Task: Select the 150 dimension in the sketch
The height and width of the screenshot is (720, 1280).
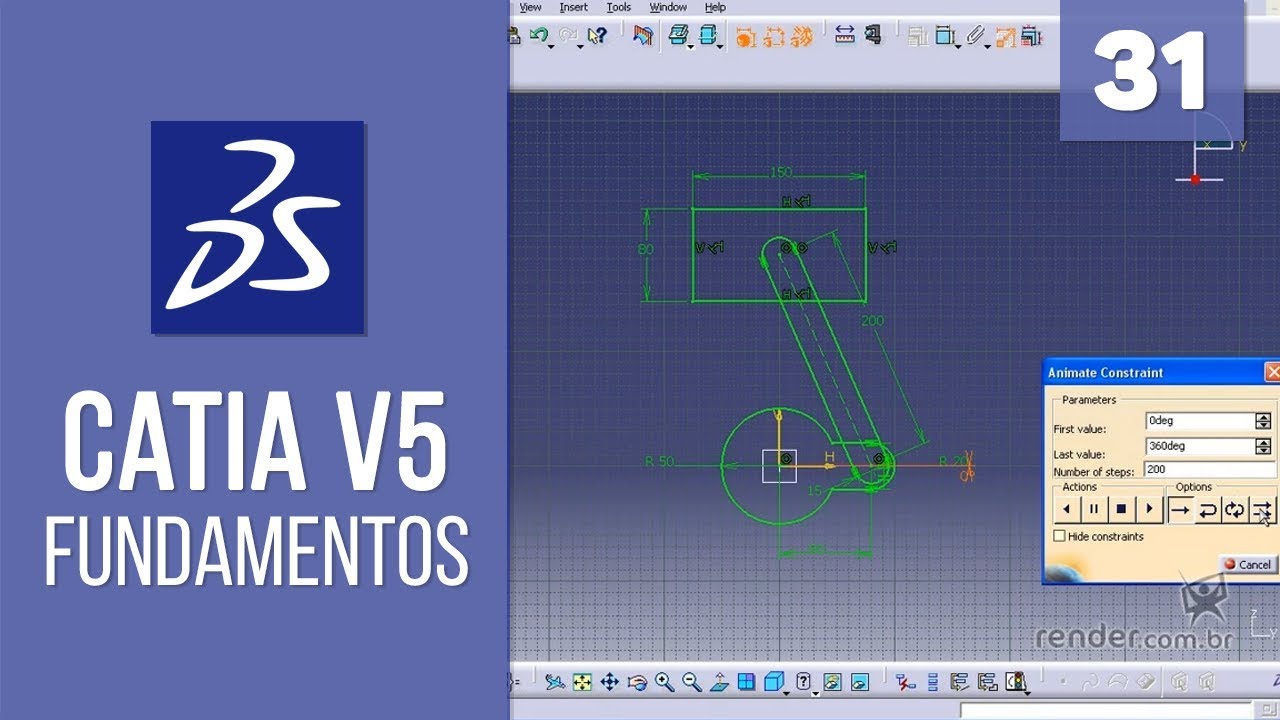Action: click(781, 173)
